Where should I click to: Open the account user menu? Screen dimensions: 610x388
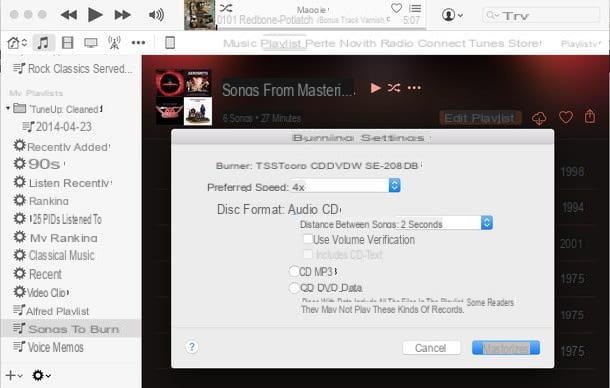pyautogui.click(x=452, y=15)
